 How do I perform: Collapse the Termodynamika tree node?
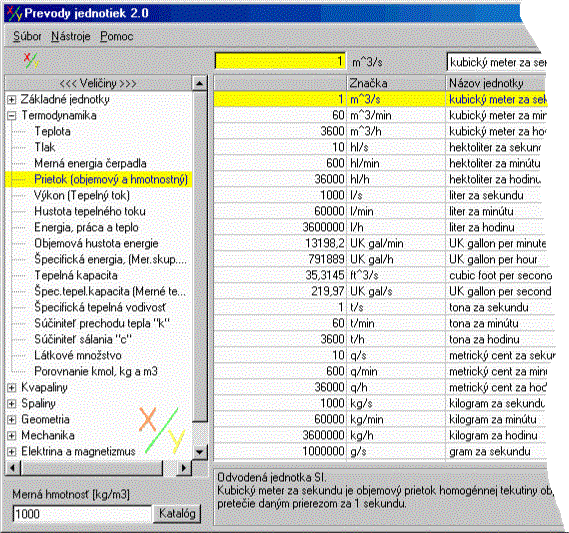[12, 115]
